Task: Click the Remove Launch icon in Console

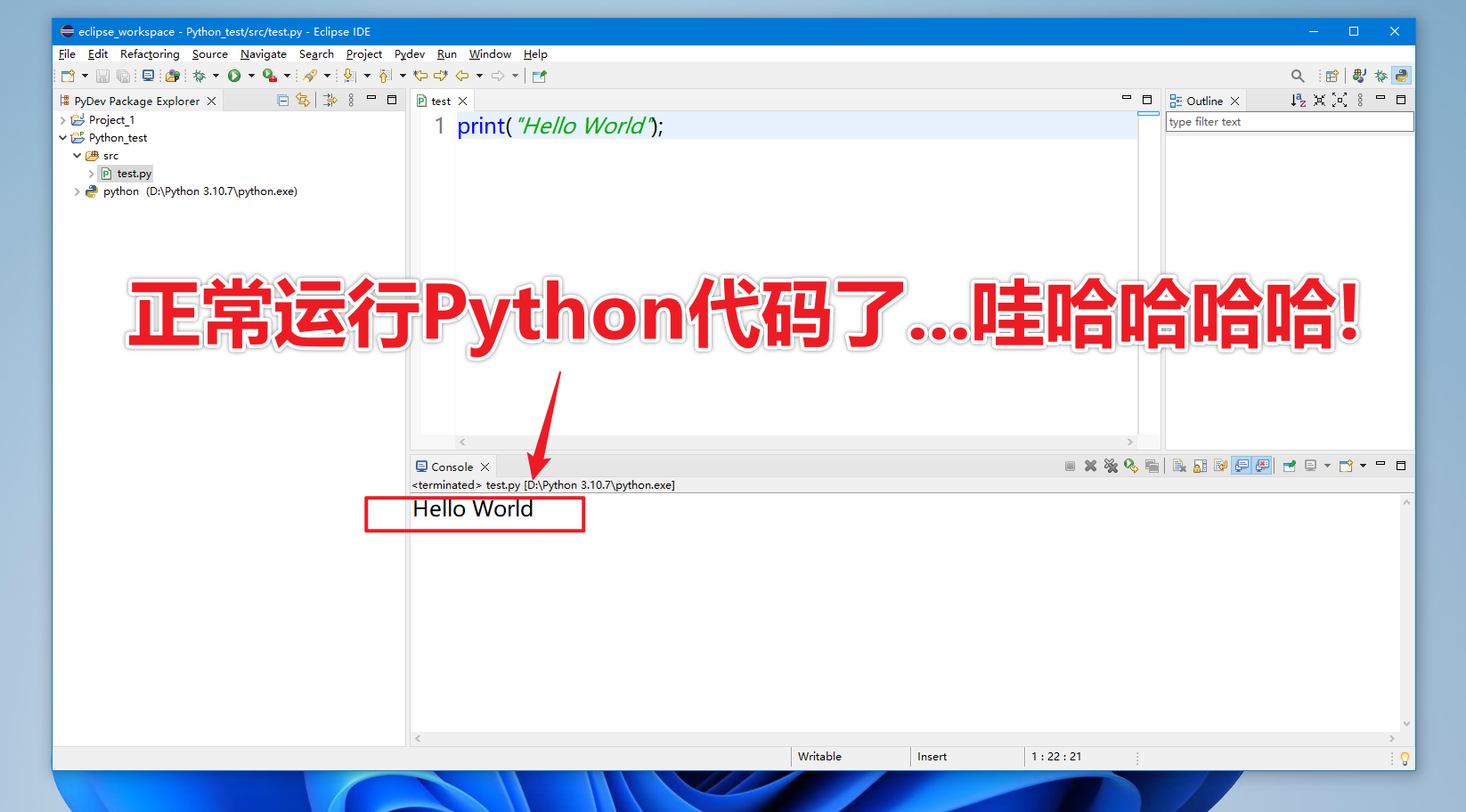Action: click(1090, 467)
